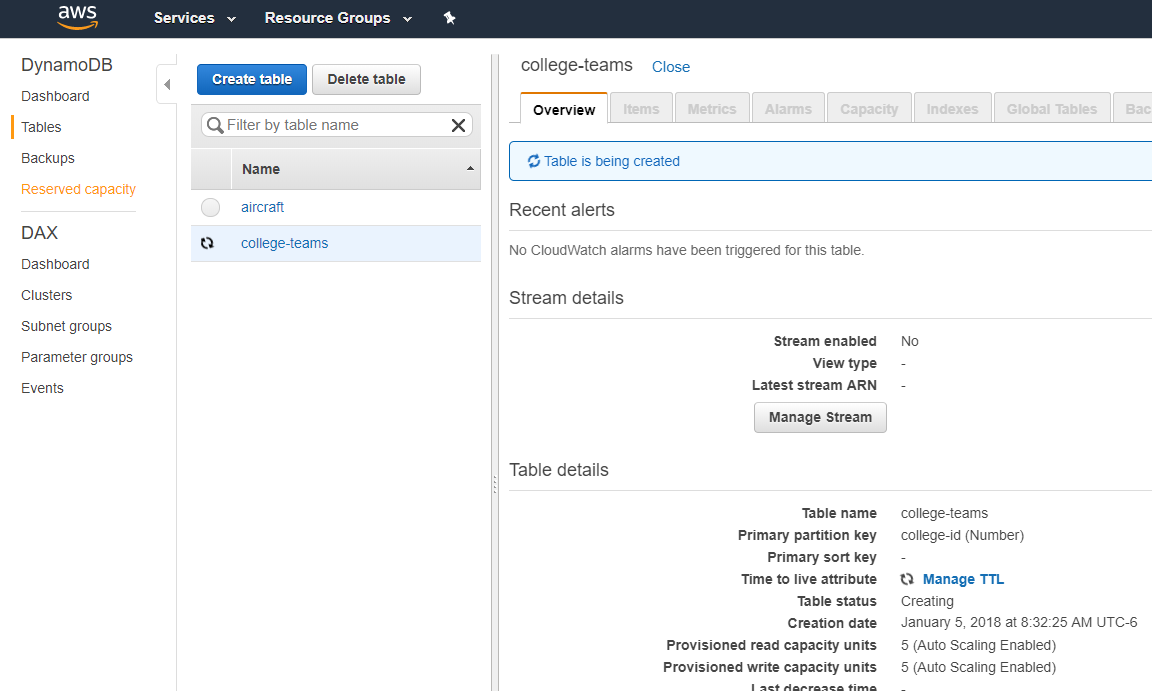
Task: Select Tables in the DynamoDB sidebar
Action: [x=41, y=127]
